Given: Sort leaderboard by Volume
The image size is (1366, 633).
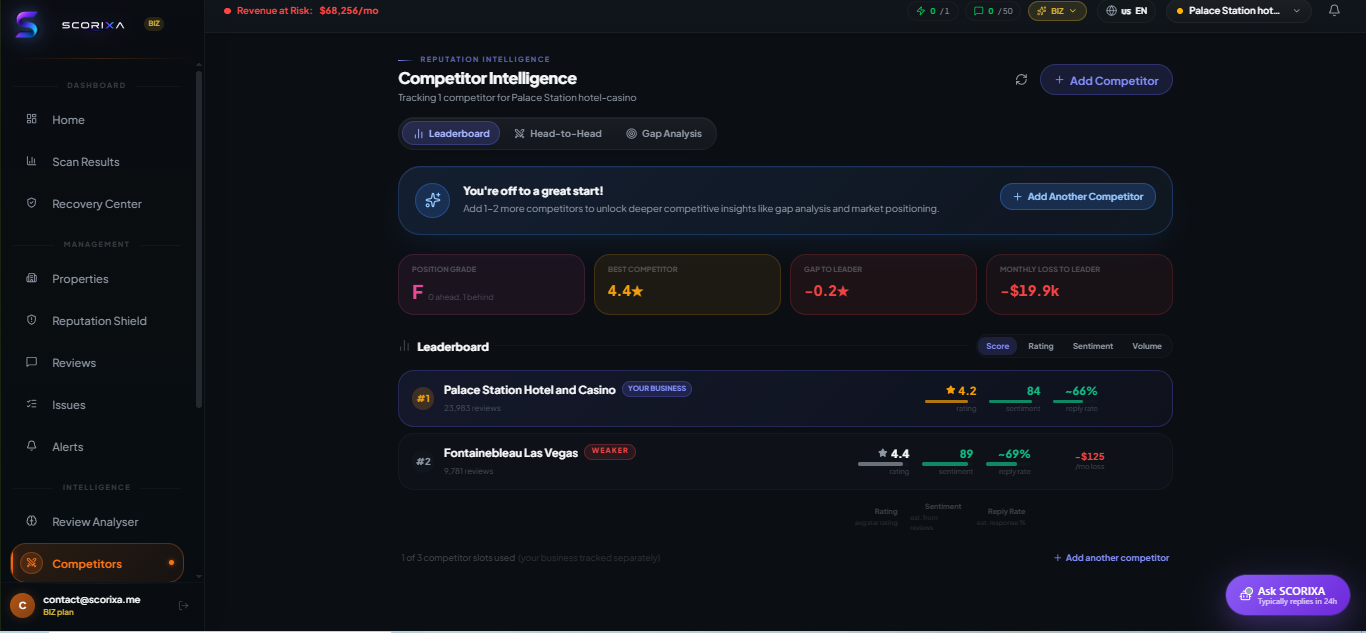Looking at the screenshot, I should coord(1147,346).
